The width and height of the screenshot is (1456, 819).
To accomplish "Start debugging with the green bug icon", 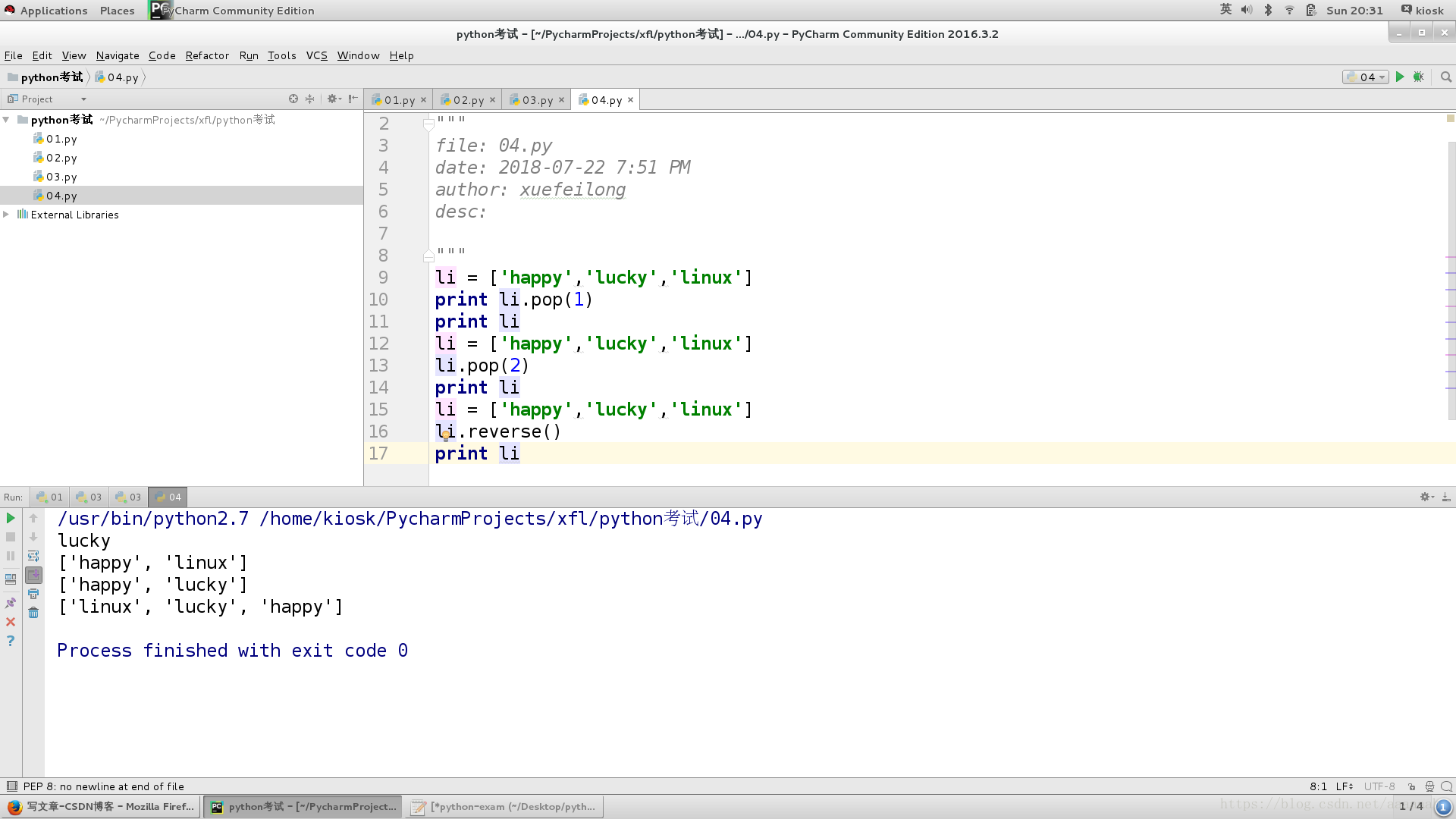I will pyautogui.click(x=1419, y=77).
